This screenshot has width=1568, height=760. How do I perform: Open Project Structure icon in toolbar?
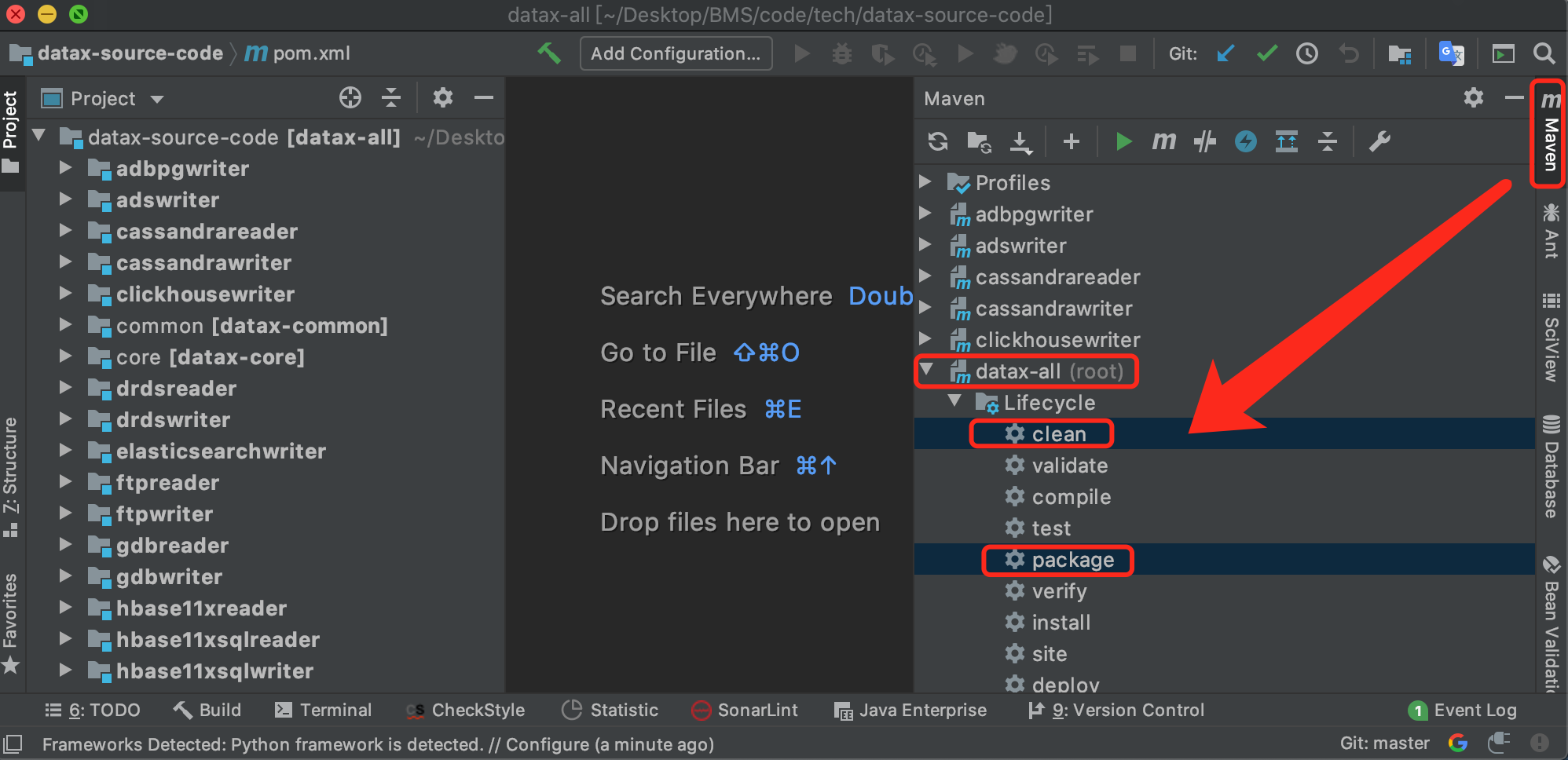pos(1399,53)
